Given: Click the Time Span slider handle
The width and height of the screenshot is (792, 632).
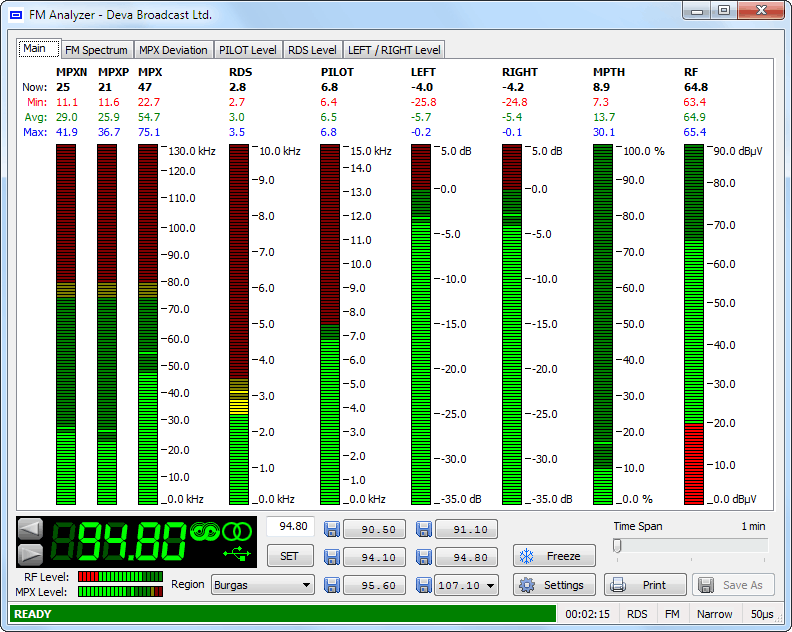Looking at the screenshot, I should point(617,545).
